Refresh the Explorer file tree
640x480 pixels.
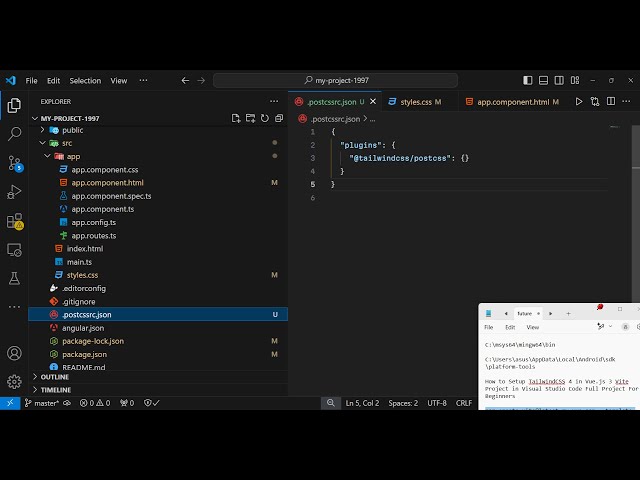point(264,118)
